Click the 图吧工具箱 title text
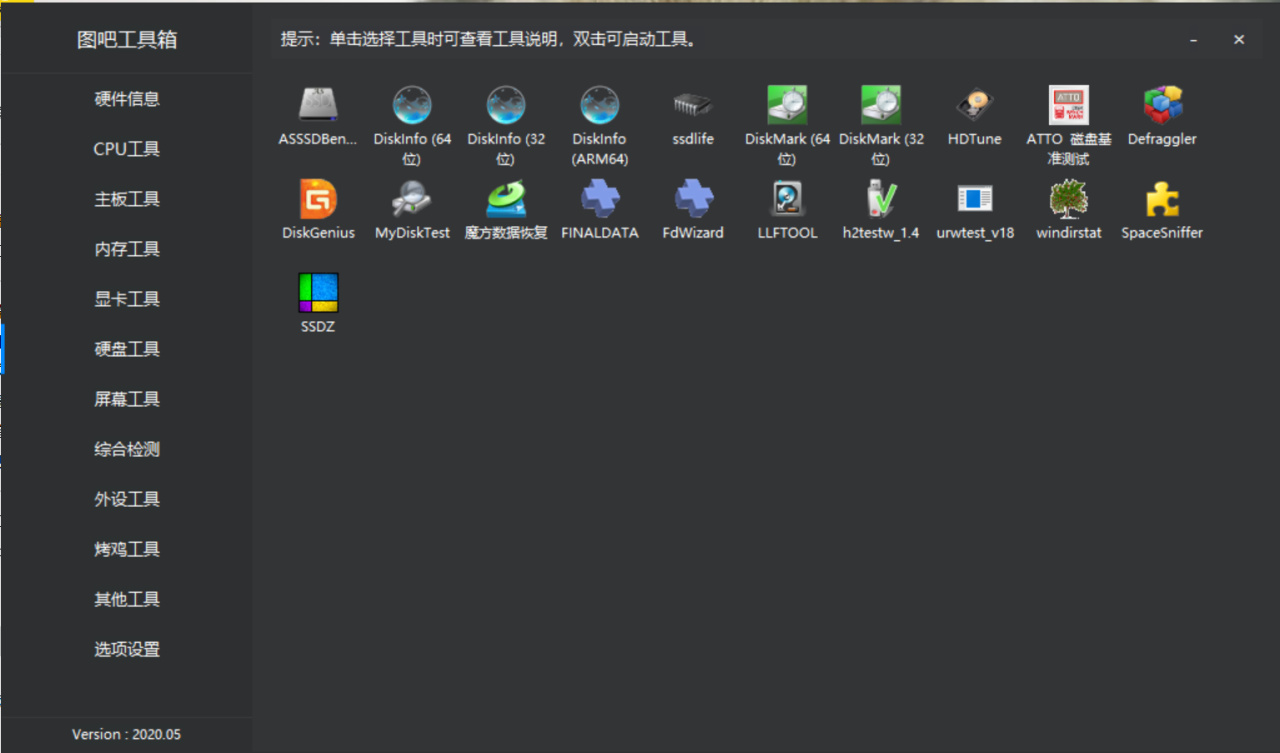This screenshot has width=1280, height=753. click(x=127, y=40)
